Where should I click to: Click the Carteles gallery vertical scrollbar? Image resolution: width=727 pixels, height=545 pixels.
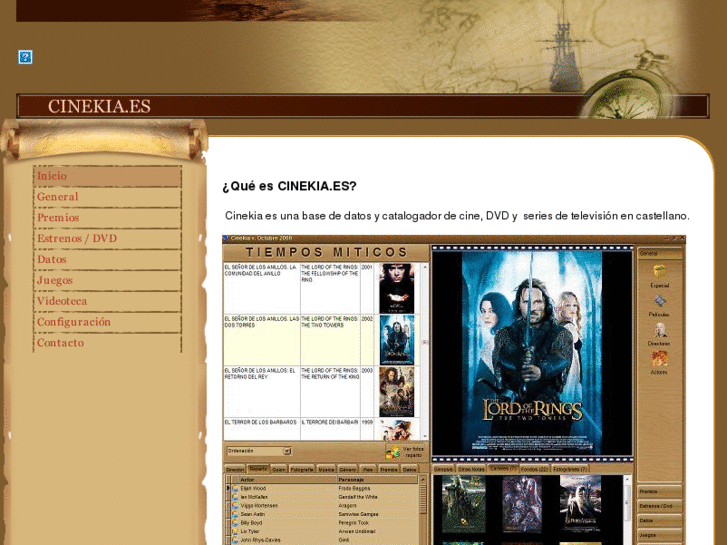(627, 510)
